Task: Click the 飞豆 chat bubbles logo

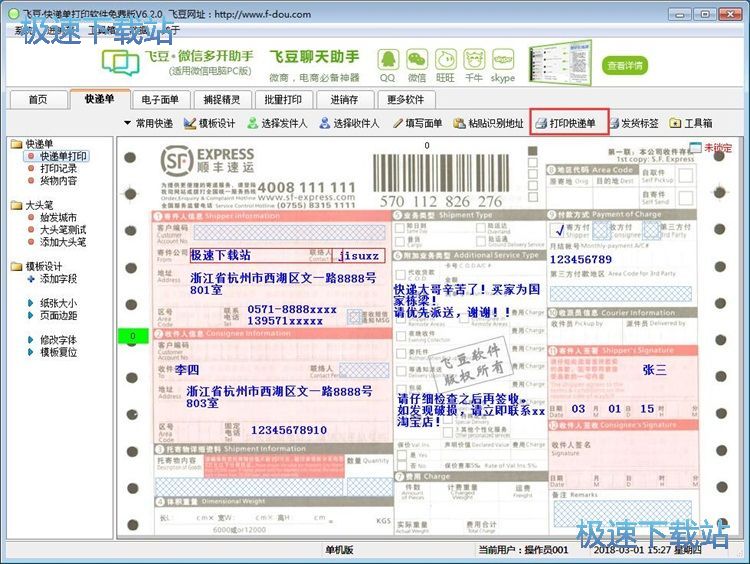Action: click(x=121, y=63)
